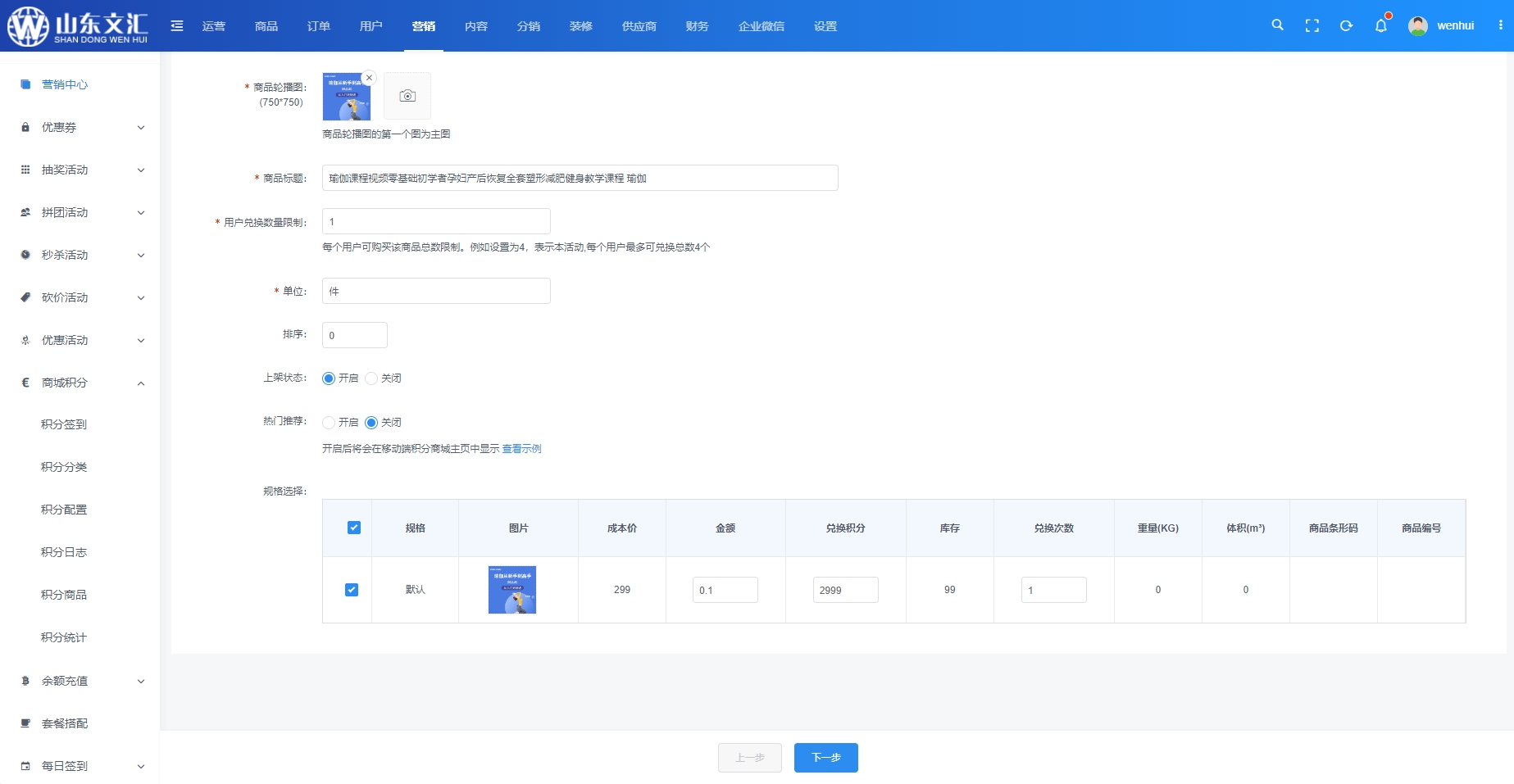The height and width of the screenshot is (784, 1514).
Task: Open the 订单 top menu
Action: click(319, 26)
